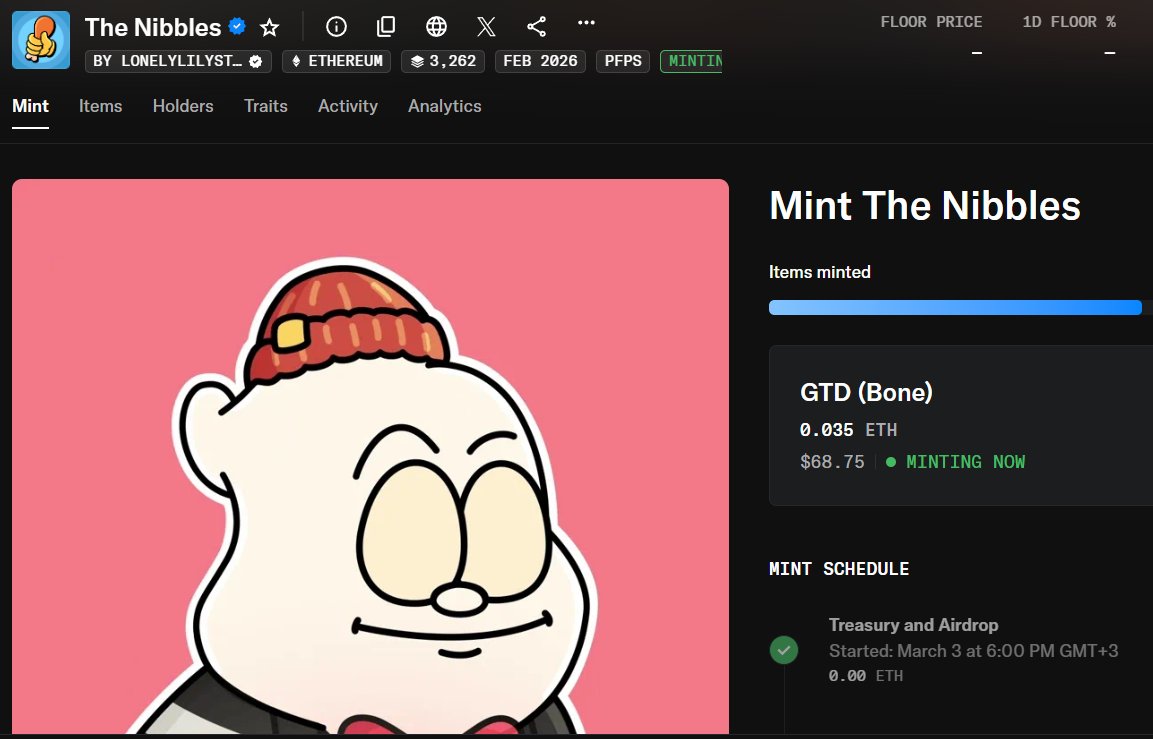
Task: Click the Items minted label
Action: click(x=820, y=272)
